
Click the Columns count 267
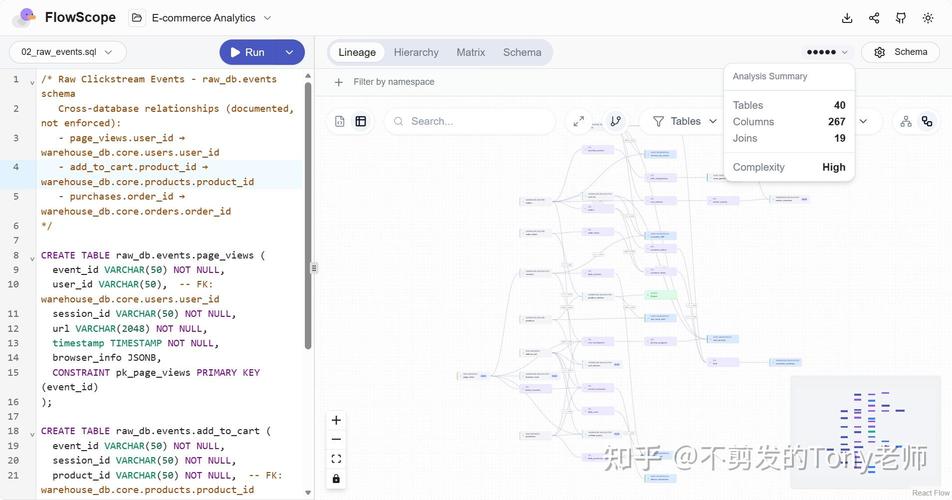click(x=837, y=121)
